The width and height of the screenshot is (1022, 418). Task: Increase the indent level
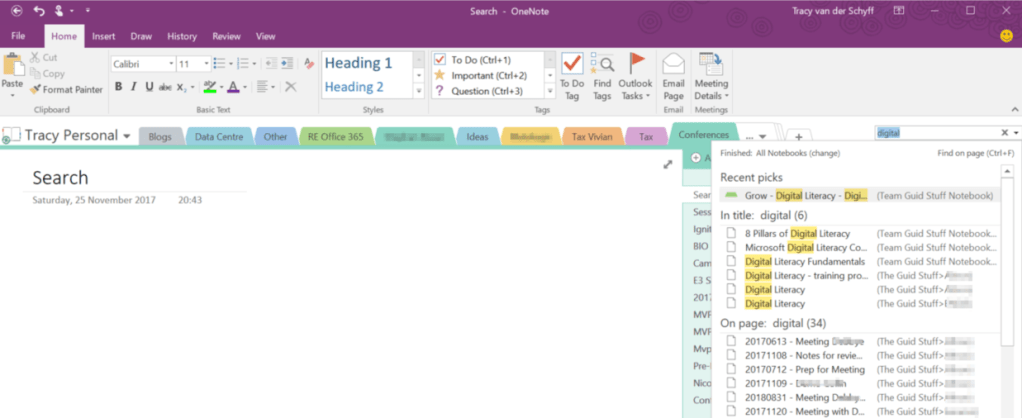point(287,63)
